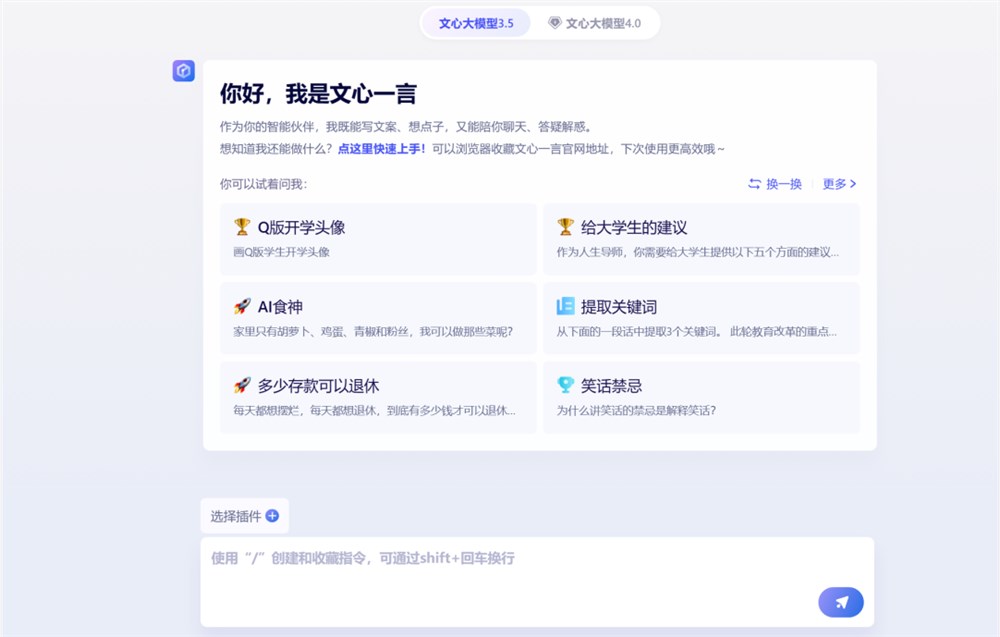The width and height of the screenshot is (1000, 637).
Task: Select the 文心大模型3.5 tab
Action: pos(476,22)
